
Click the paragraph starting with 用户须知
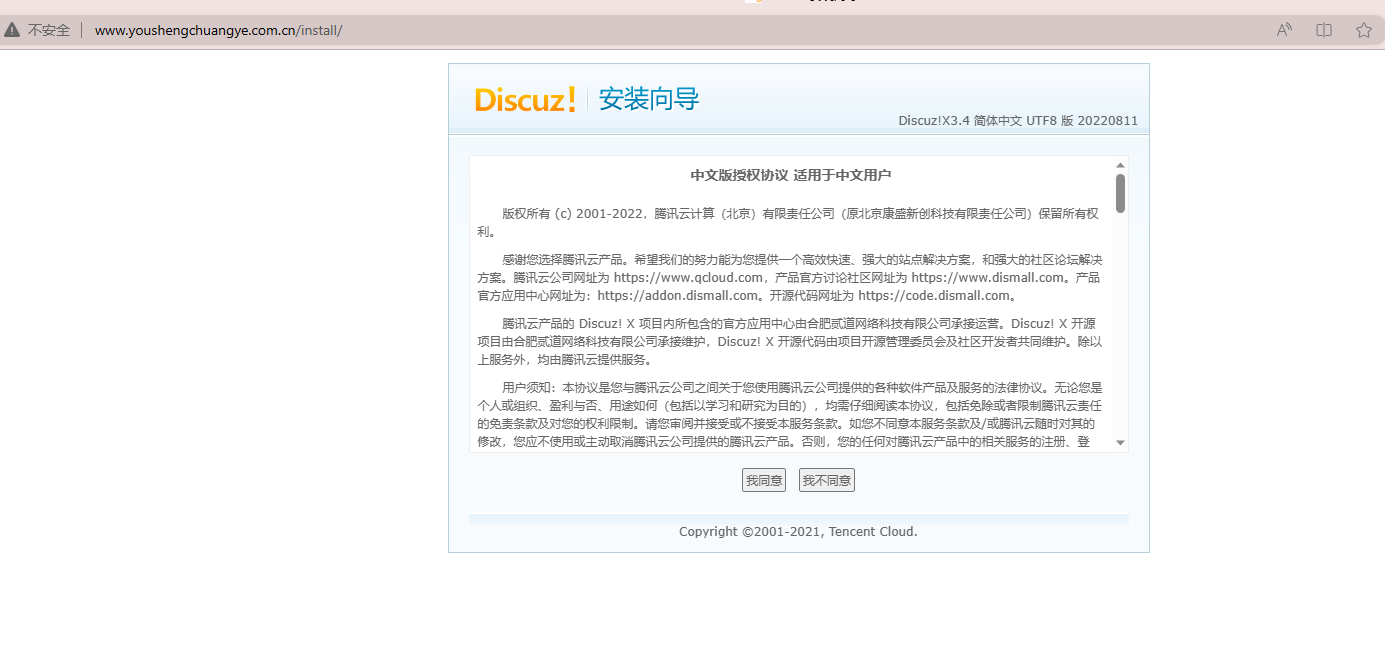tap(790, 414)
